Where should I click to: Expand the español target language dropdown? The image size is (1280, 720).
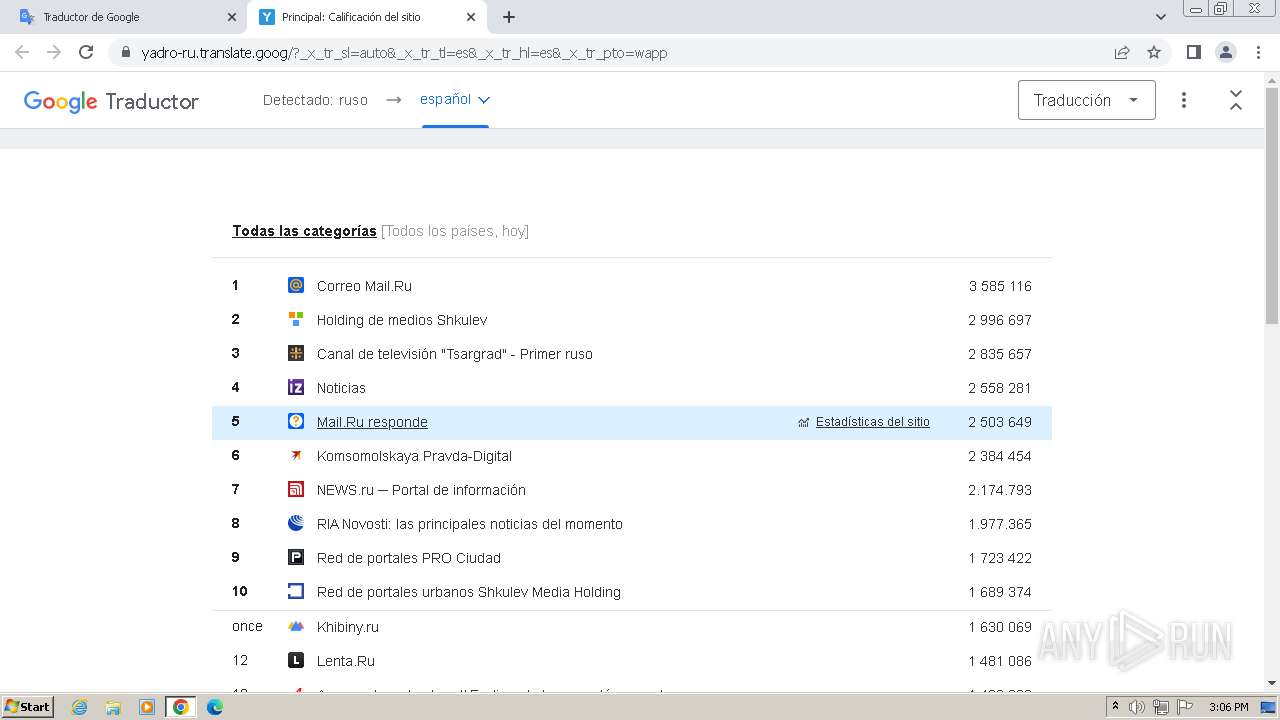tap(455, 99)
